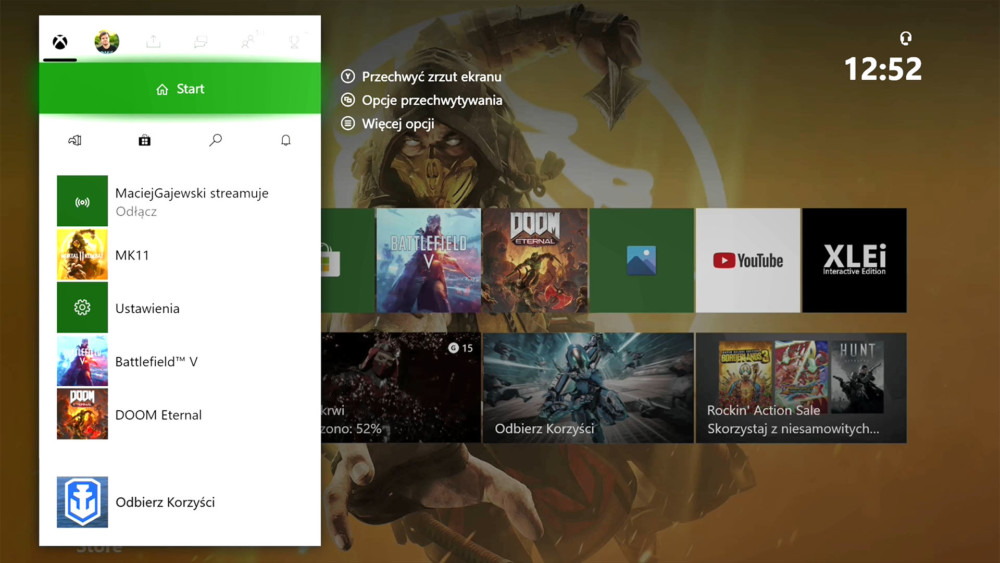Select Odbierz Korzyści in the guide
The width and height of the screenshot is (1000, 563).
pyautogui.click(x=165, y=502)
